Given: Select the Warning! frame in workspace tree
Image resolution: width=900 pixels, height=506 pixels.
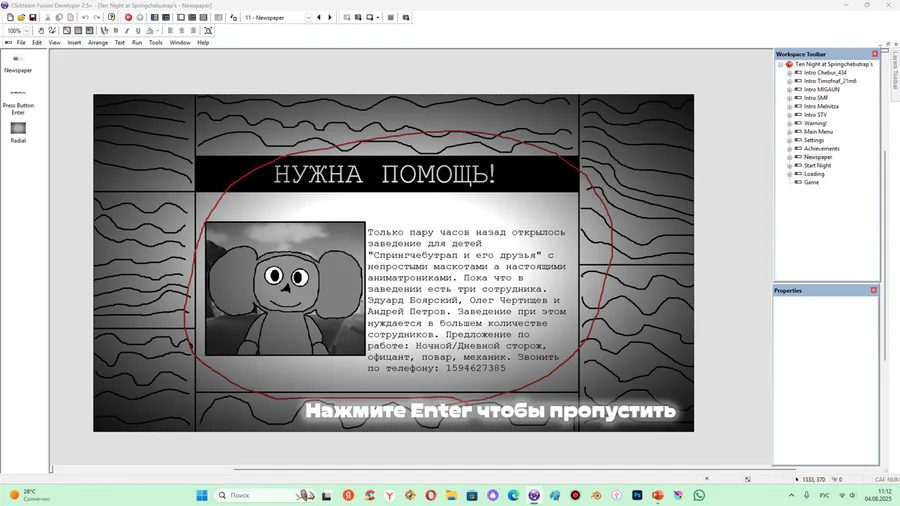Looking at the screenshot, I should coord(815,123).
